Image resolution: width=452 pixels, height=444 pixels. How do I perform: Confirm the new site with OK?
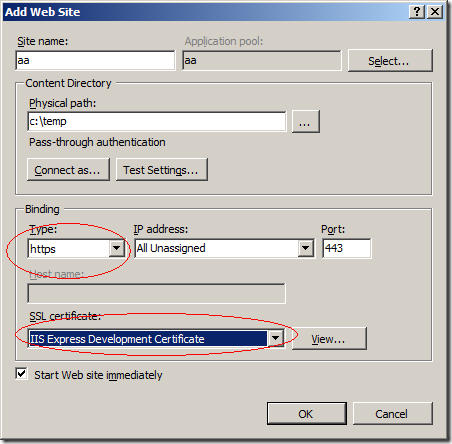tap(307, 413)
